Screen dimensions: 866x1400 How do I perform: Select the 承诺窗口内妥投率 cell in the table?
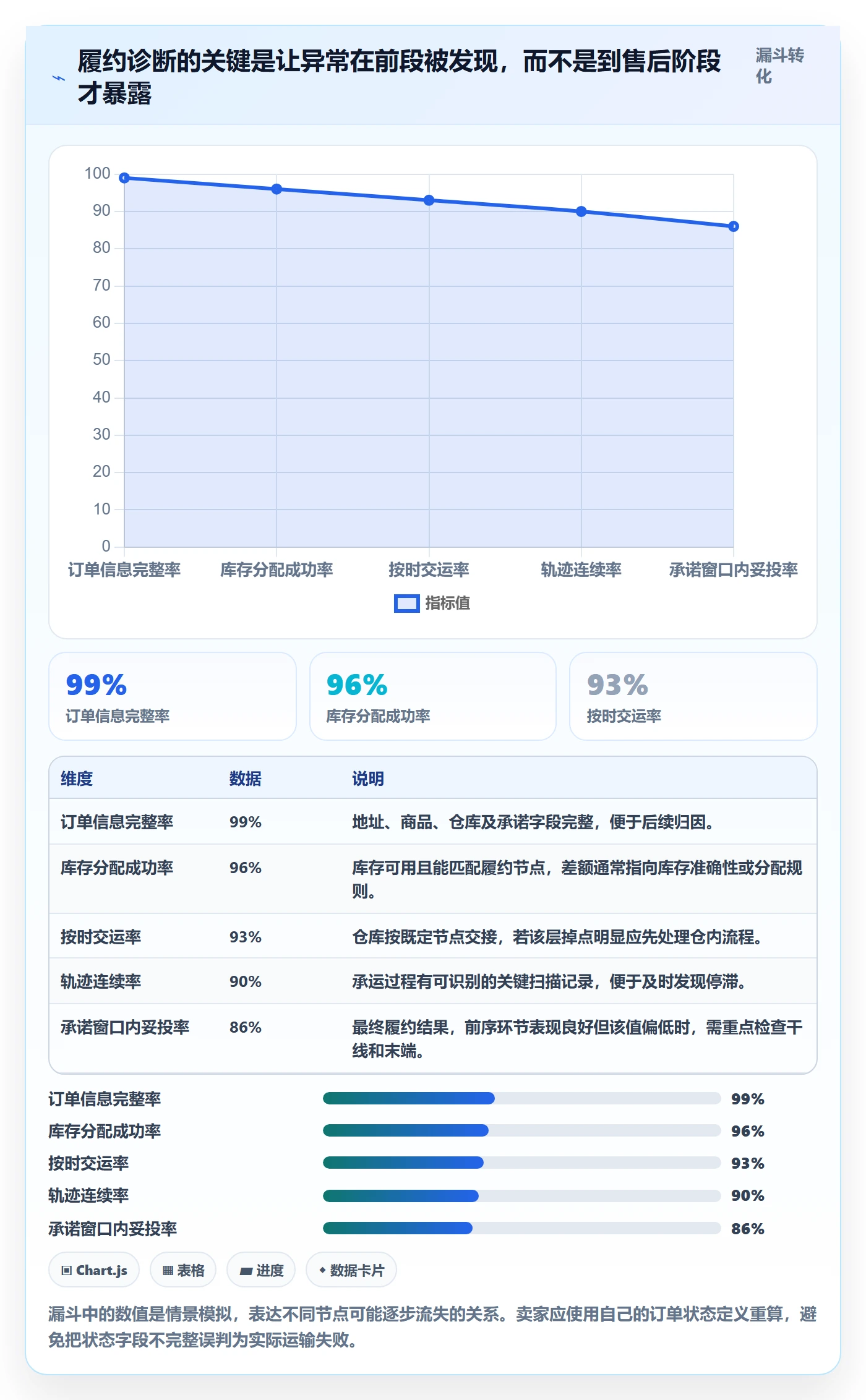point(125,1027)
